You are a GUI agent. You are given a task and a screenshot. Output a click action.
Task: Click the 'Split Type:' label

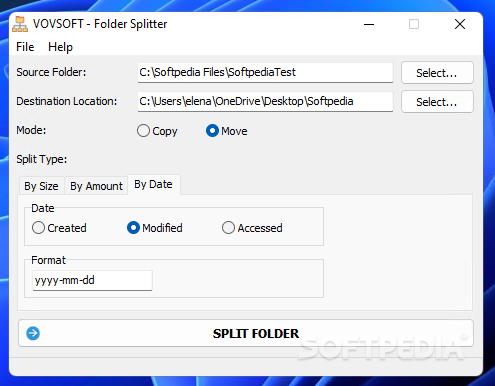pos(42,159)
